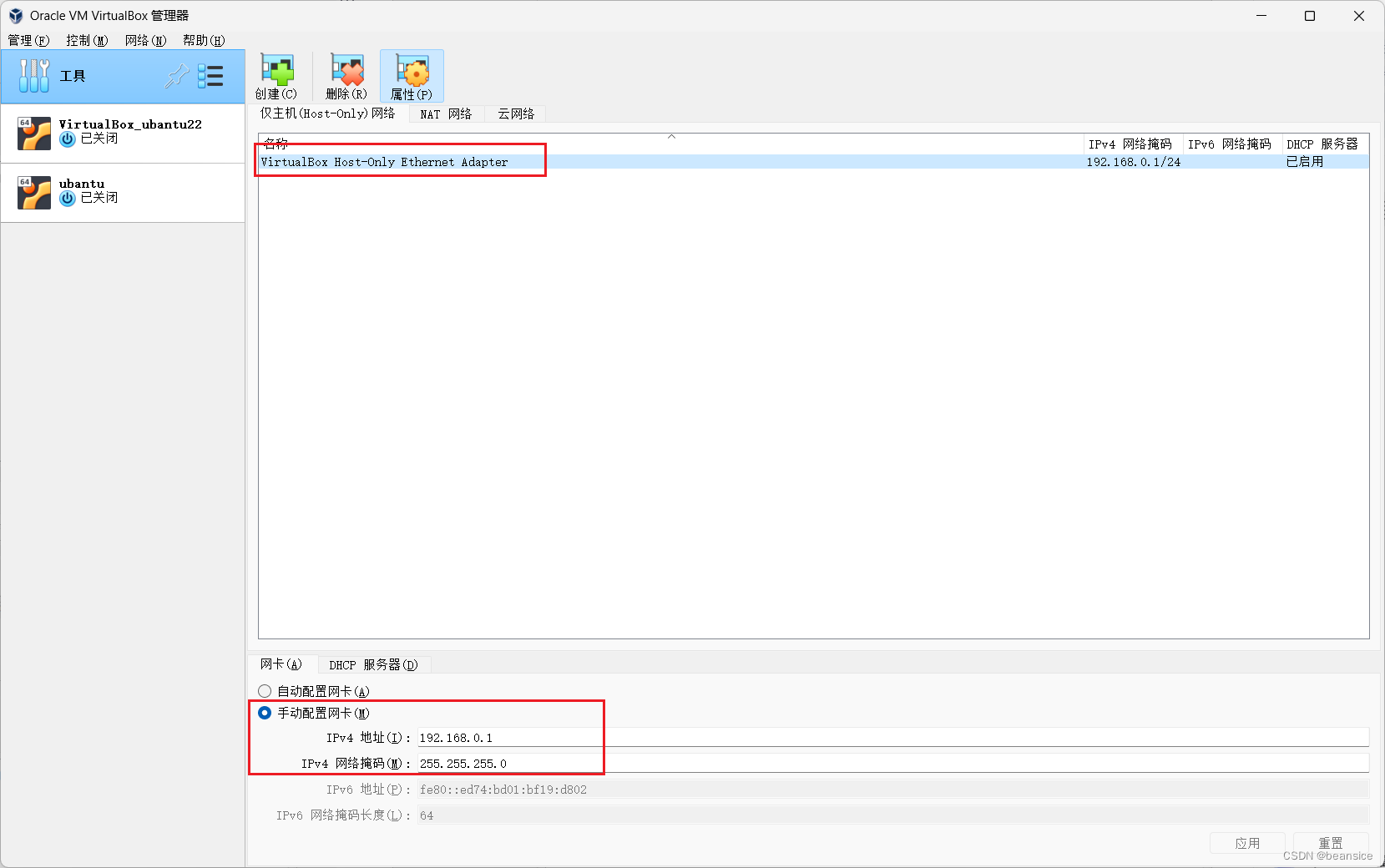Open the Tools list menu icon
The height and width of the screenshot is (868, 1385).
point(210,76)
